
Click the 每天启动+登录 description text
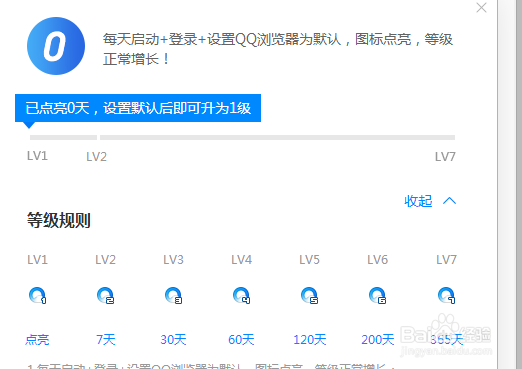(278, 49)
